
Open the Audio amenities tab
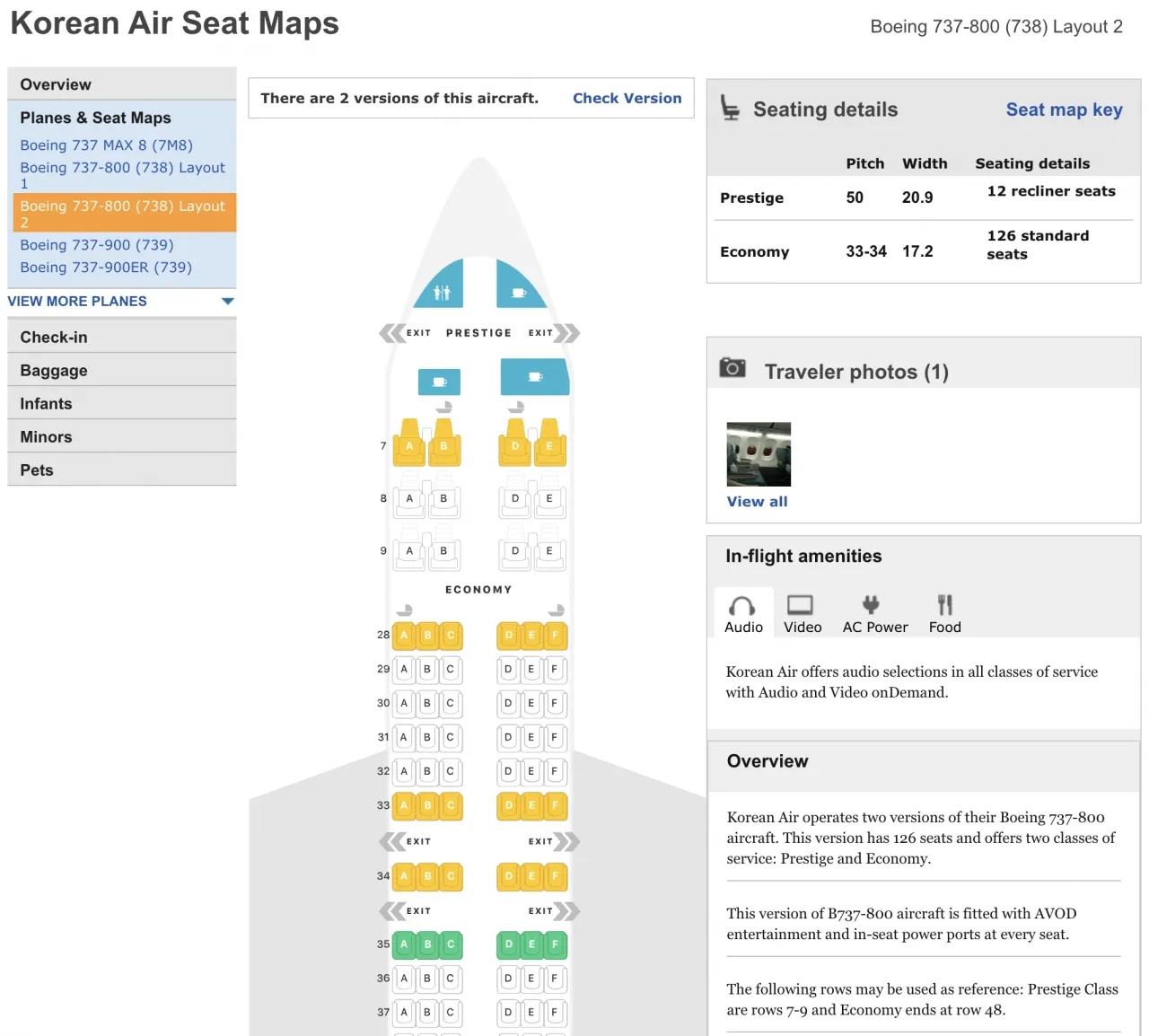pyautogui.click(x=743, y=614)
